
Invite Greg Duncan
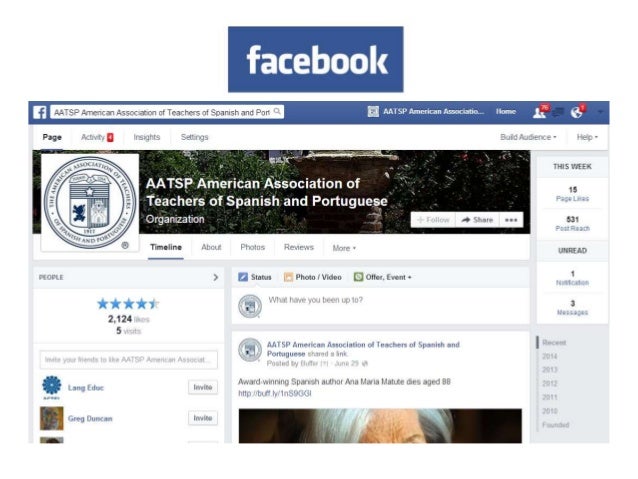[x=203, y=418]
